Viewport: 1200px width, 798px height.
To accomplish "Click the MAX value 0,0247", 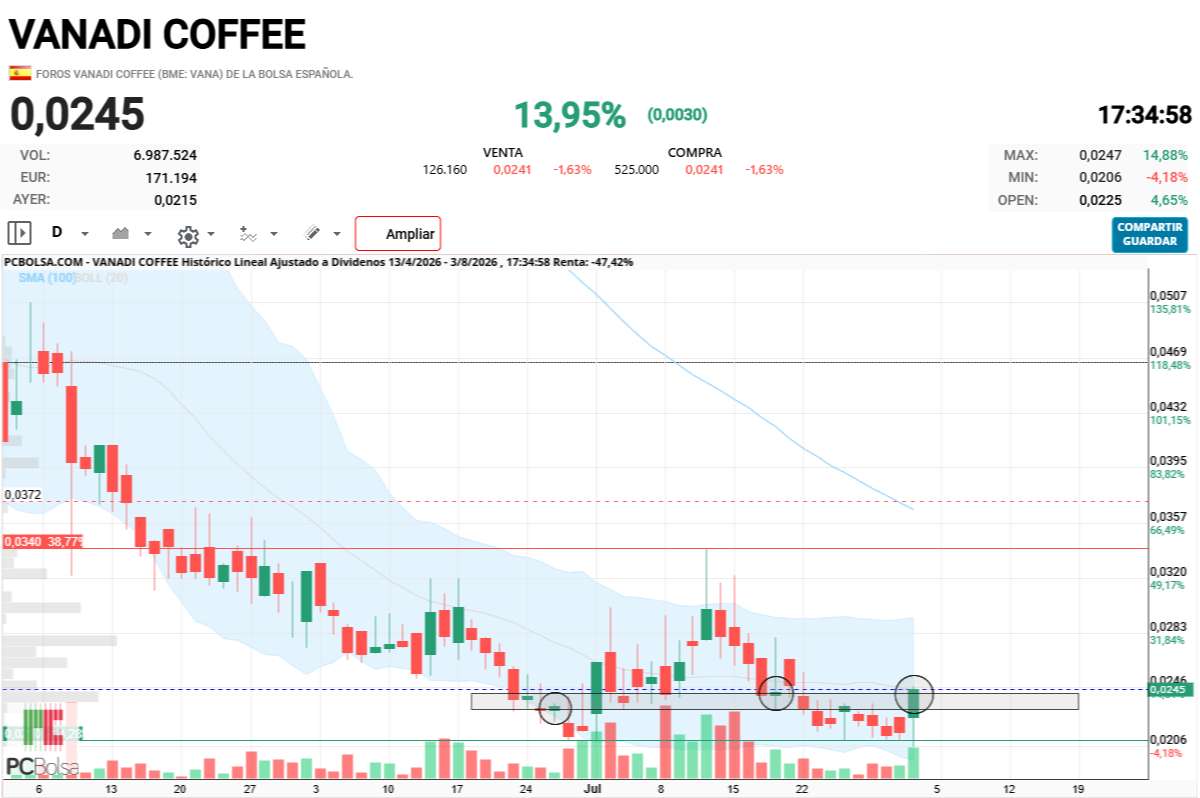I will 1100,155.
